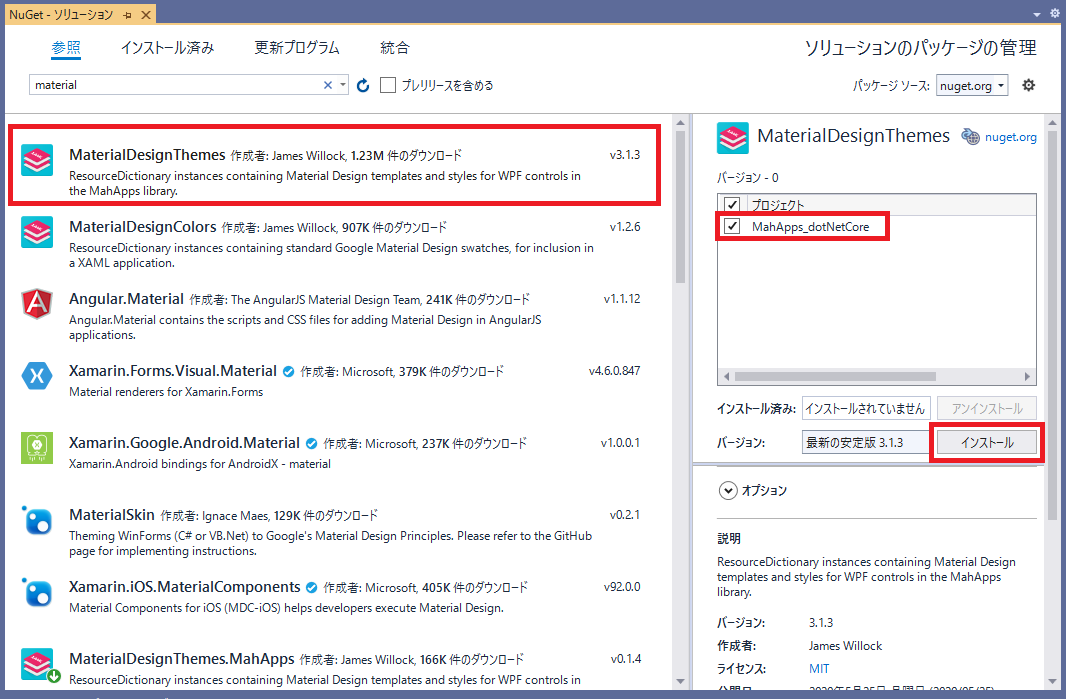Switch to the 更新プログラム tab

click(296, 48)
